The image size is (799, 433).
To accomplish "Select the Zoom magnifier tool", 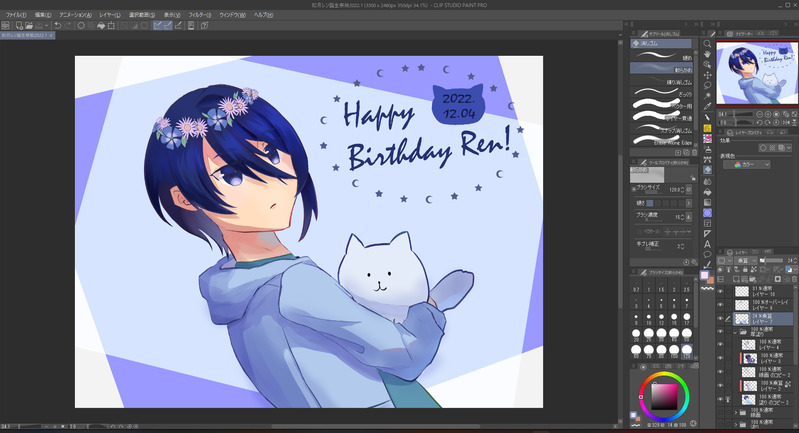I will (x=707, y=44).
